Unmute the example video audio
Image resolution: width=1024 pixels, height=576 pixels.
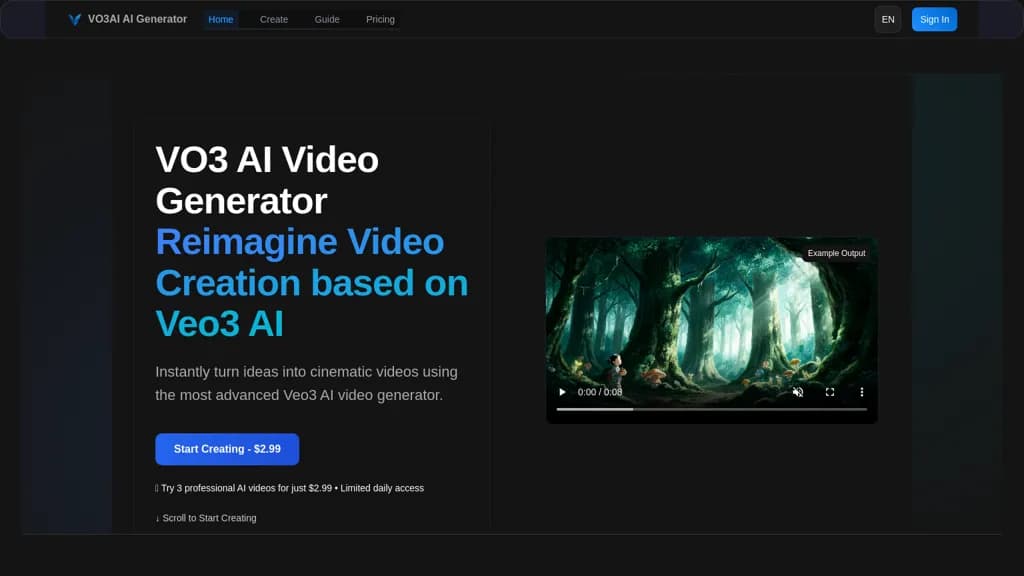coord(797,392)
